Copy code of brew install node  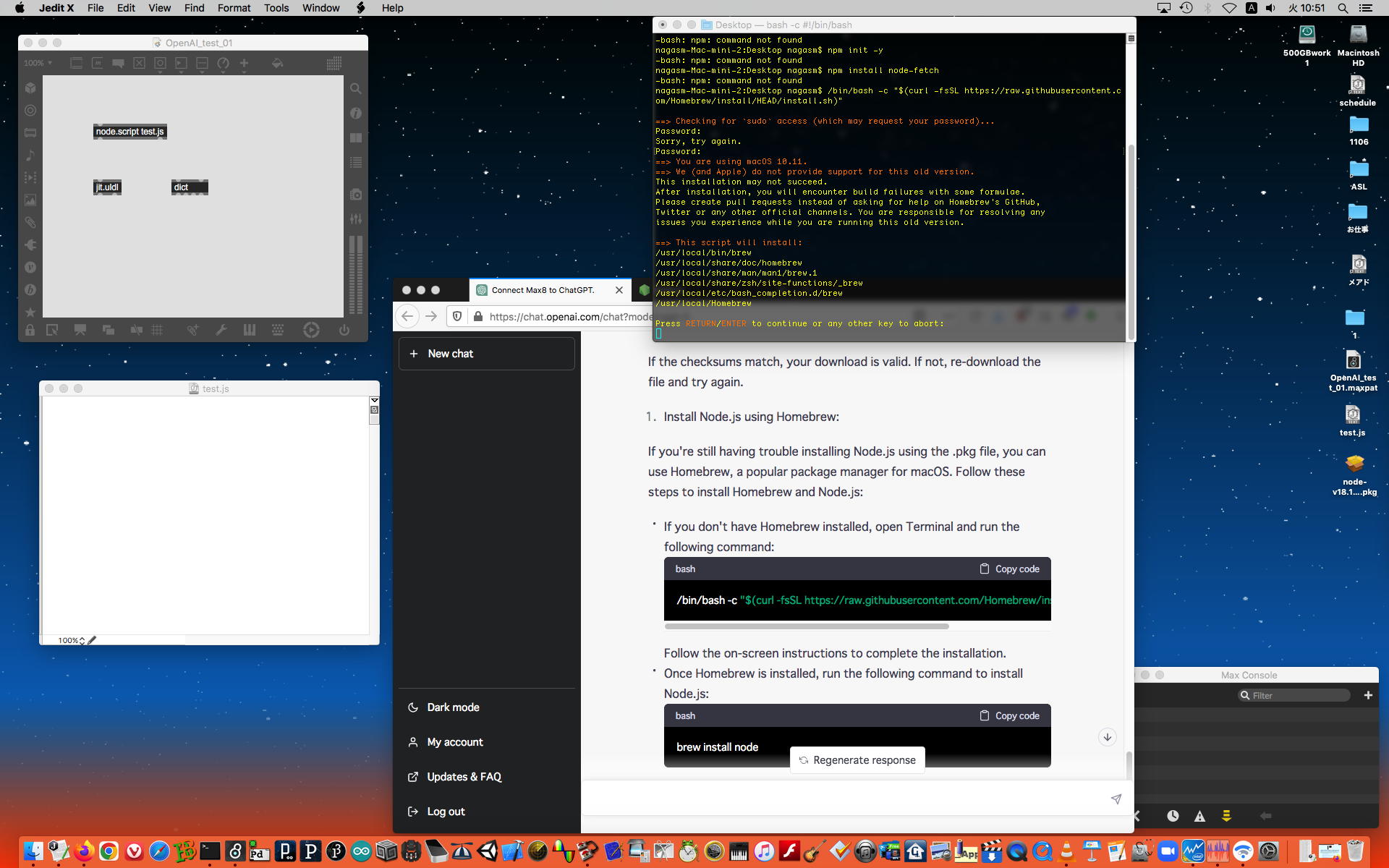[x=1010, y=715]
